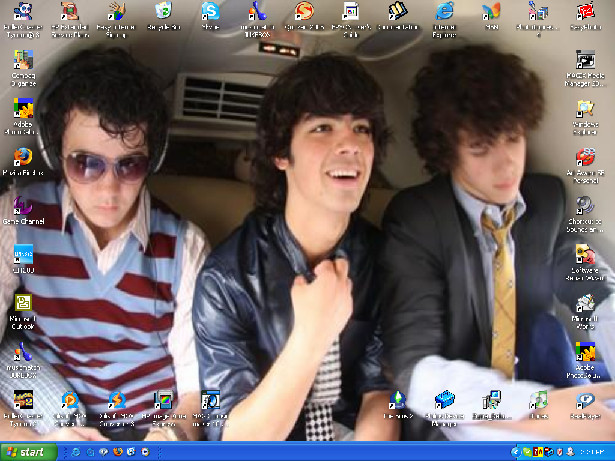
Task: Open the HP Image Zone Express shortcut
Action: 164,400
